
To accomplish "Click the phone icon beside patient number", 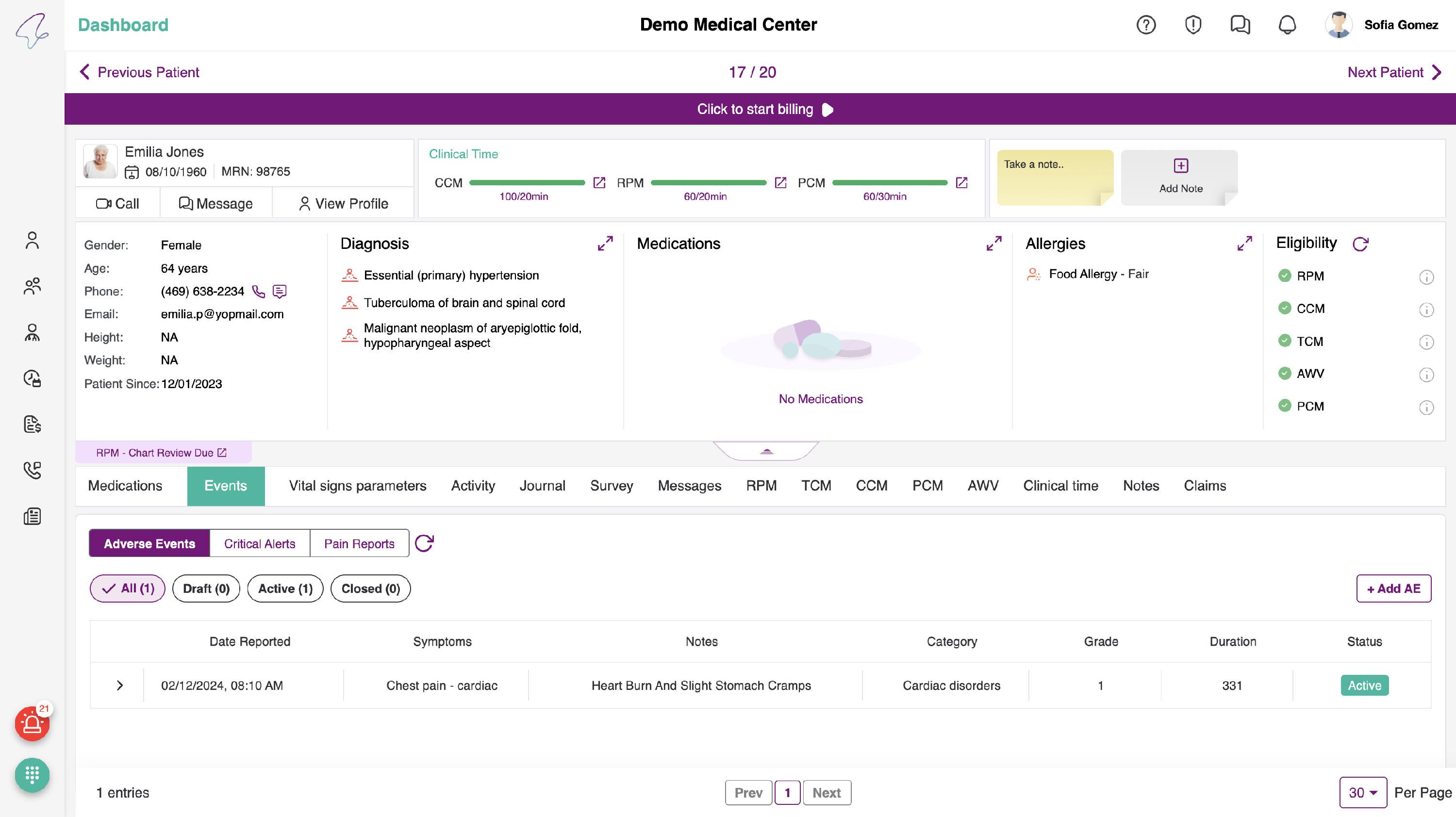I will coord(258,292).
